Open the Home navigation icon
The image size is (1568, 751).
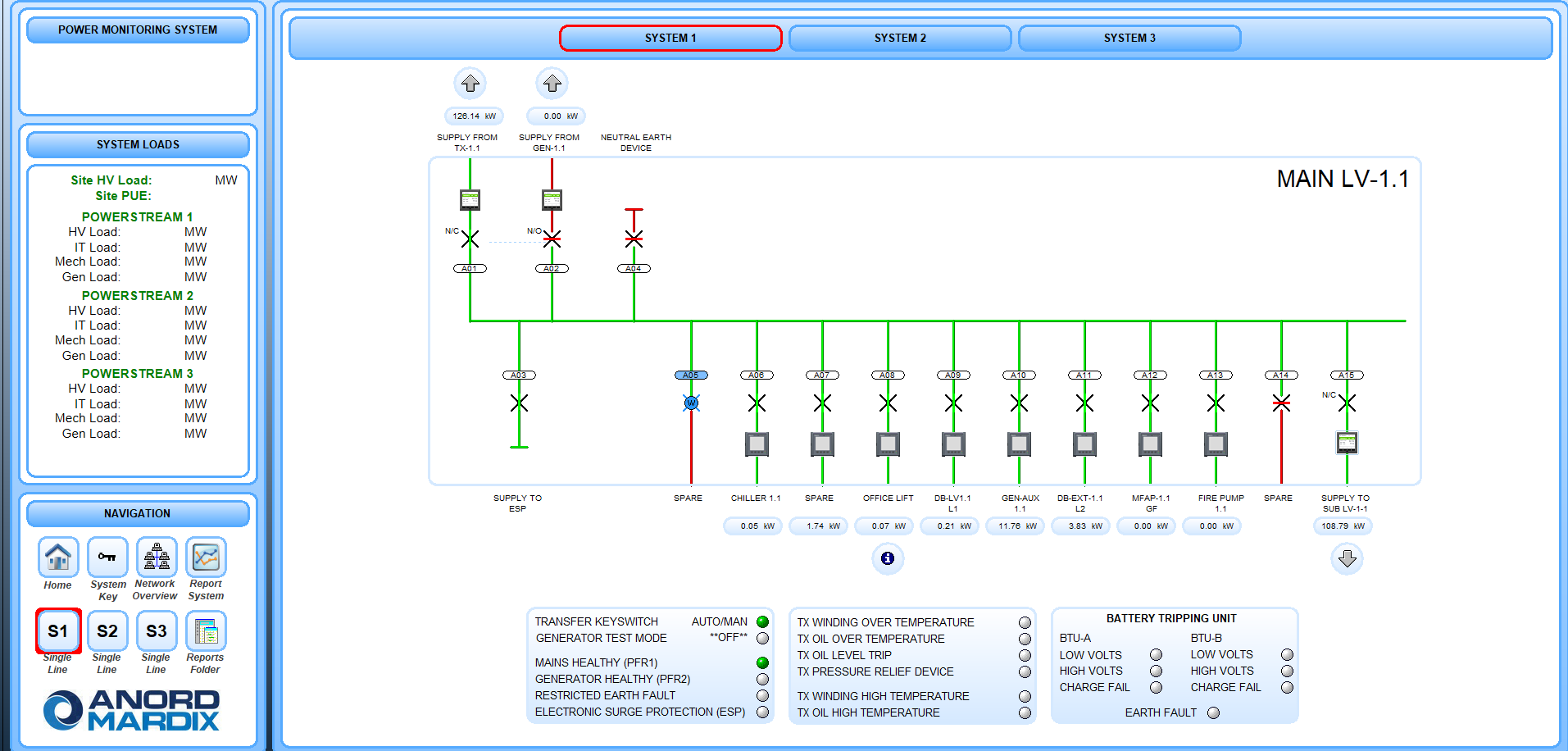tap(58, 558)
